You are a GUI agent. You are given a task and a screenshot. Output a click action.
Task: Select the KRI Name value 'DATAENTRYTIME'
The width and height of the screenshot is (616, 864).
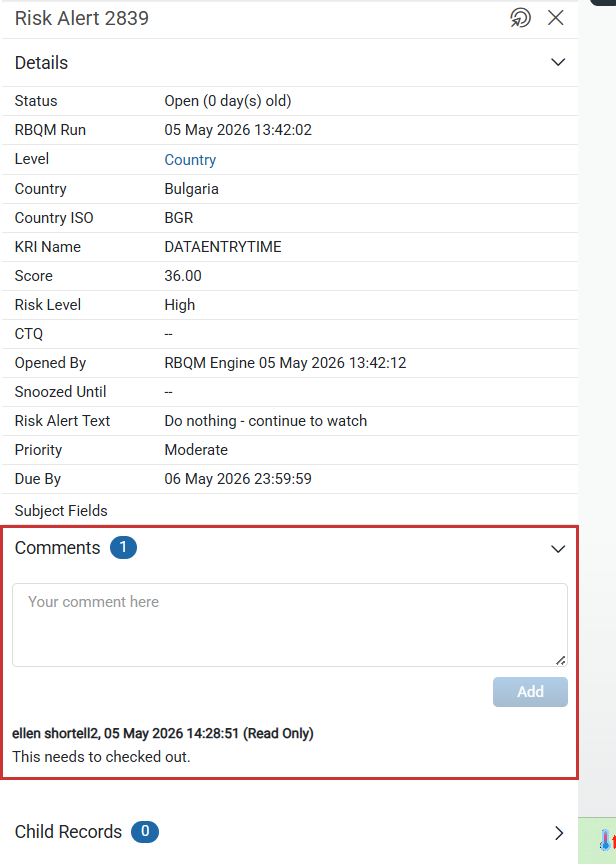[223, 247]
